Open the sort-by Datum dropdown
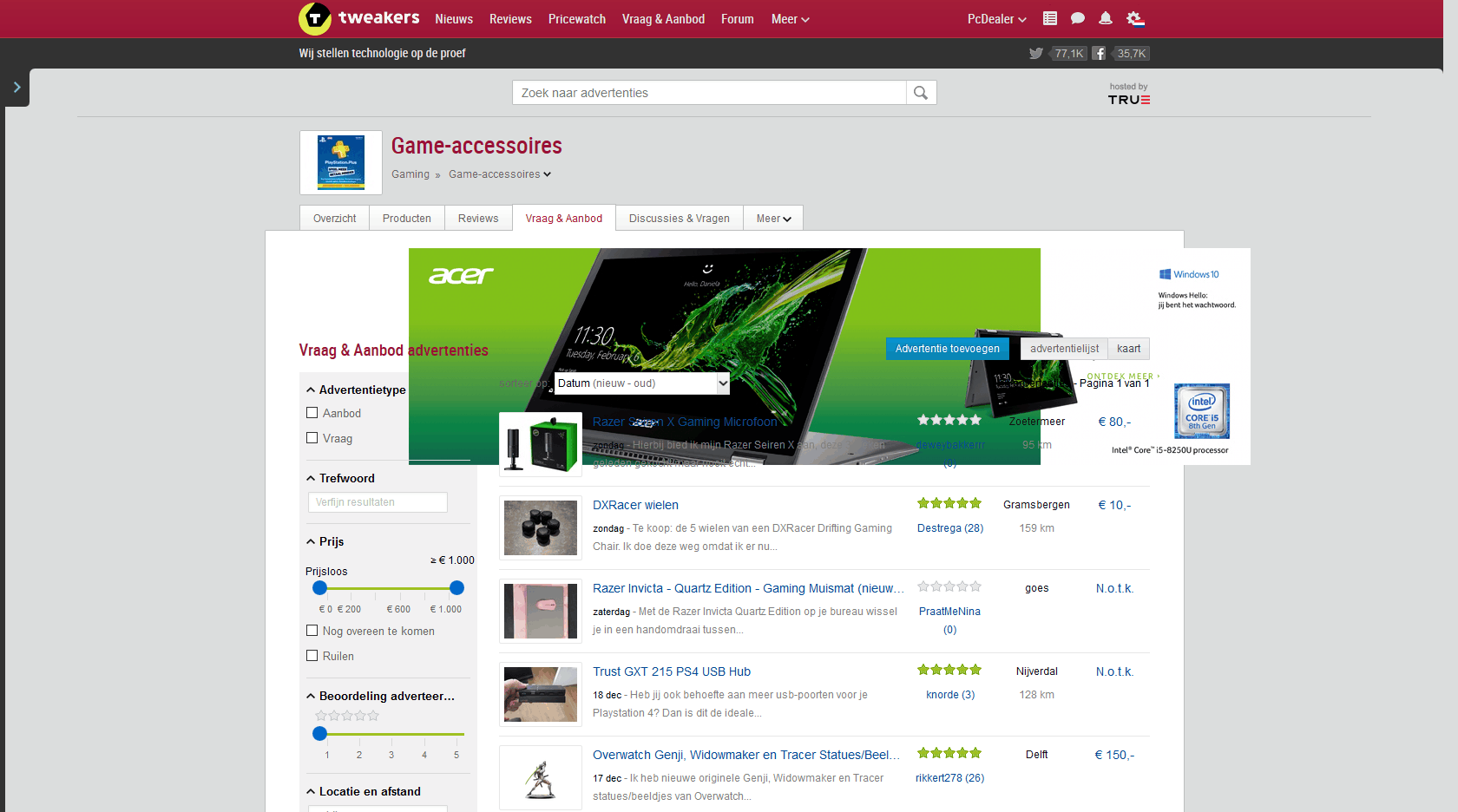The width and height of the screenshot is (1458, 812). [x=641, y=383]
